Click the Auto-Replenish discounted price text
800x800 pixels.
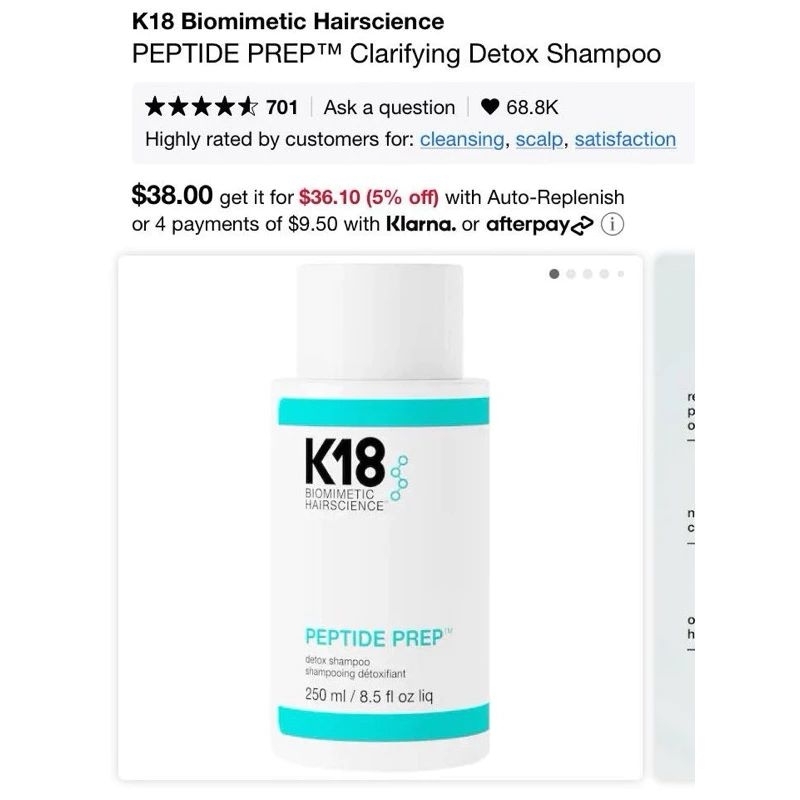coord(368,197)
